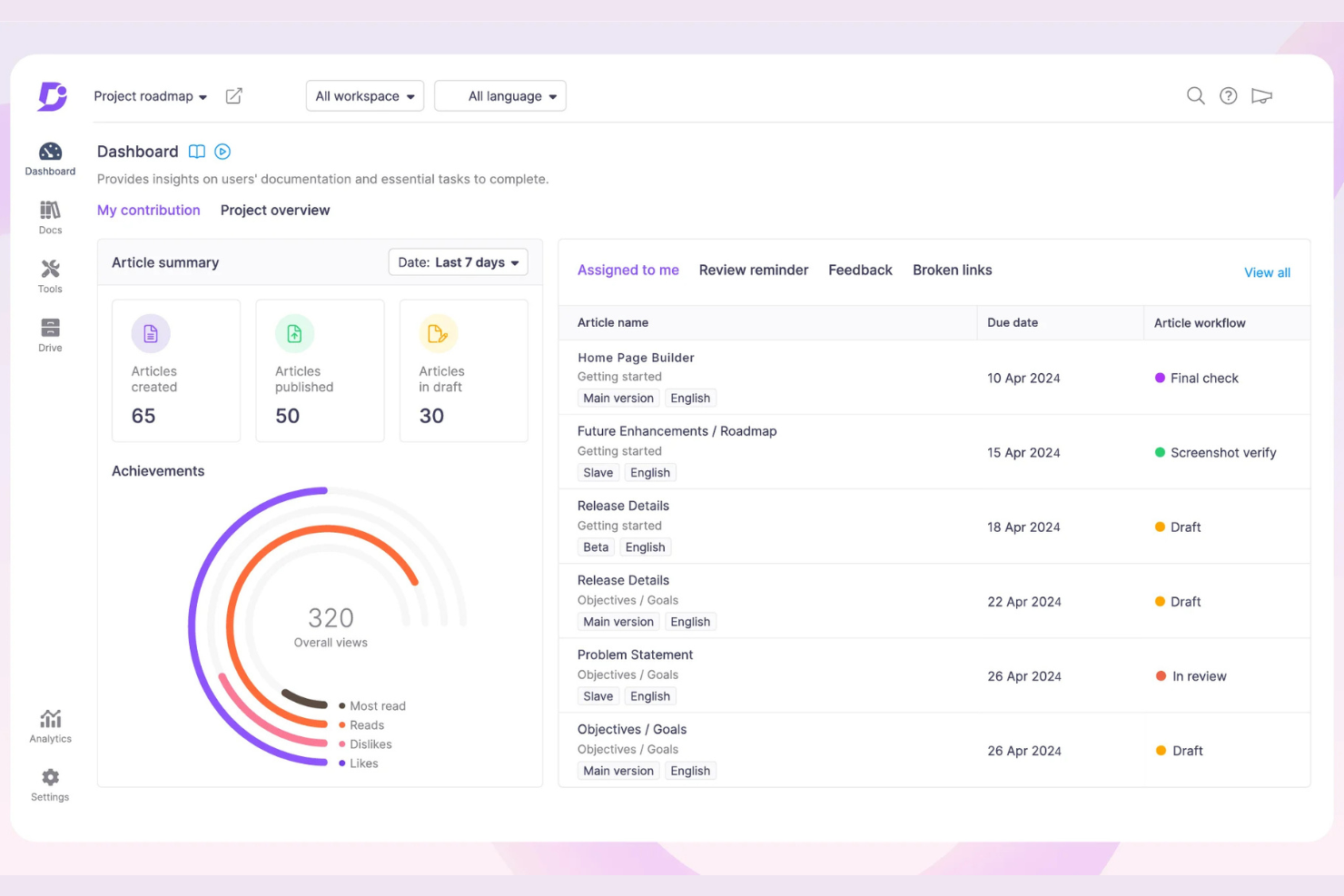Open the Objectives / Goals article title
1344x896 pixels.
632,729
